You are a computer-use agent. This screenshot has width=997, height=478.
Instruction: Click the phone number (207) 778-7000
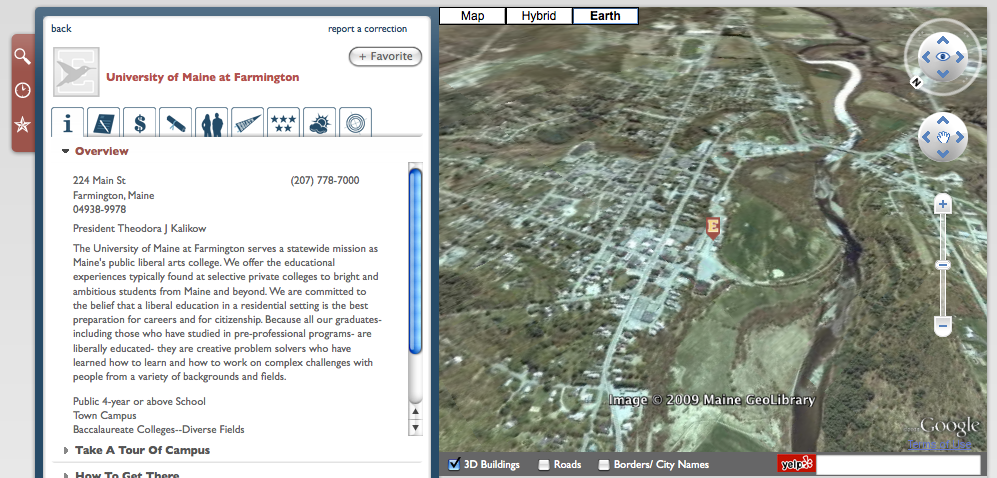click(x=325, y=181)
